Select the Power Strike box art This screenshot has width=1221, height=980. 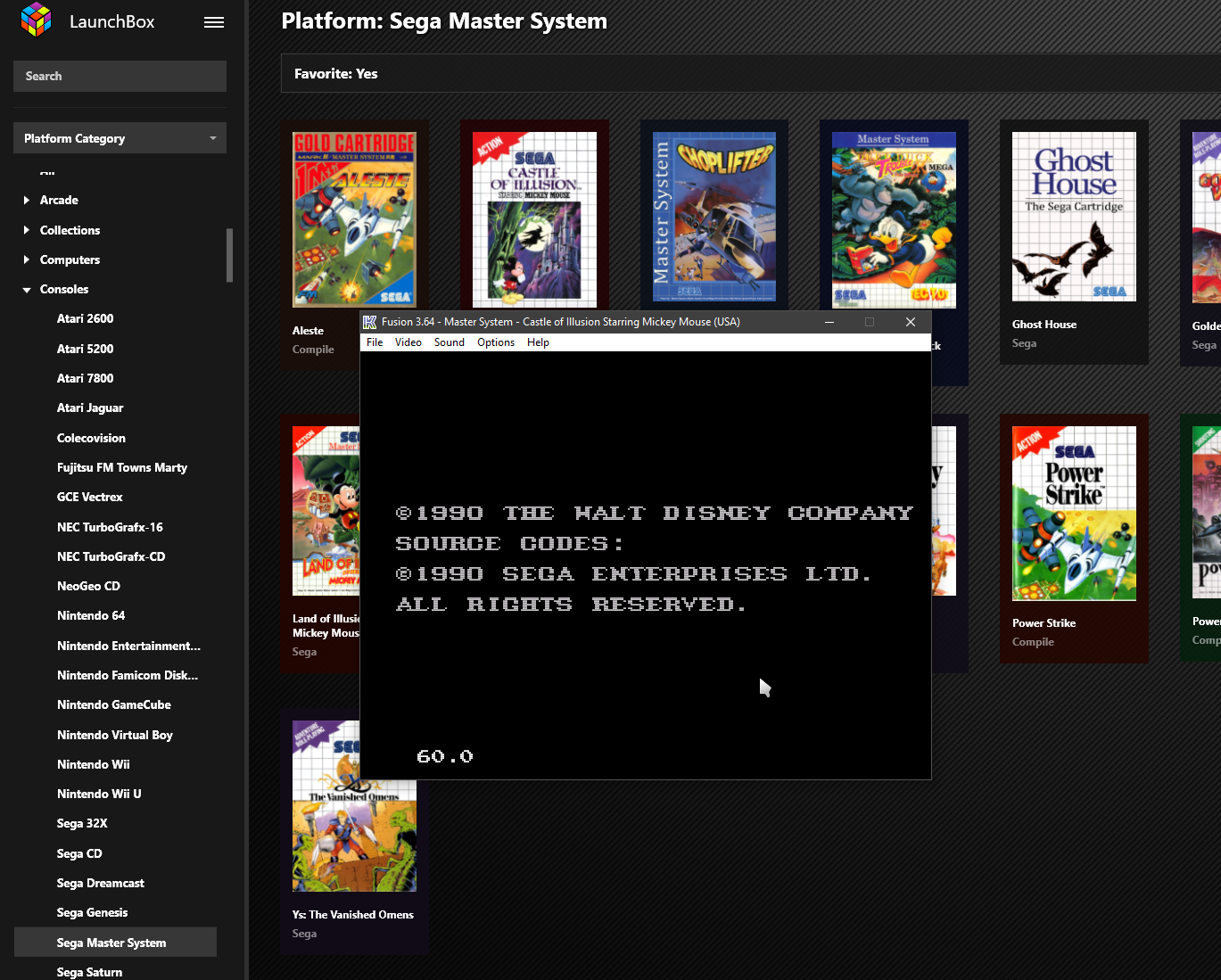tap(1074, 513)
